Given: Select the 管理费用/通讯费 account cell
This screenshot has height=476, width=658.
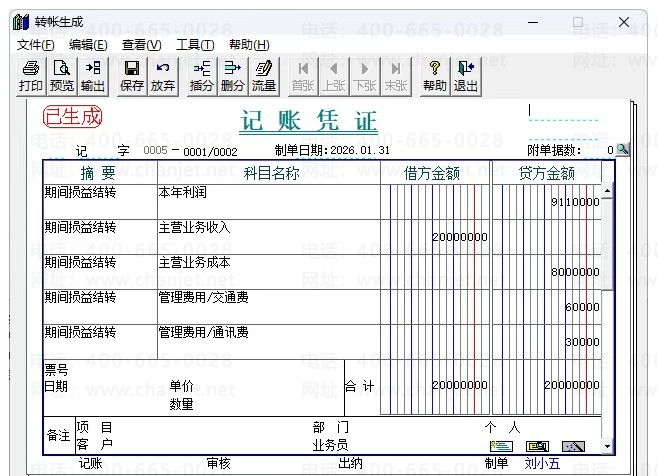Looking at the screenshot, I should [x=269, y=342].
